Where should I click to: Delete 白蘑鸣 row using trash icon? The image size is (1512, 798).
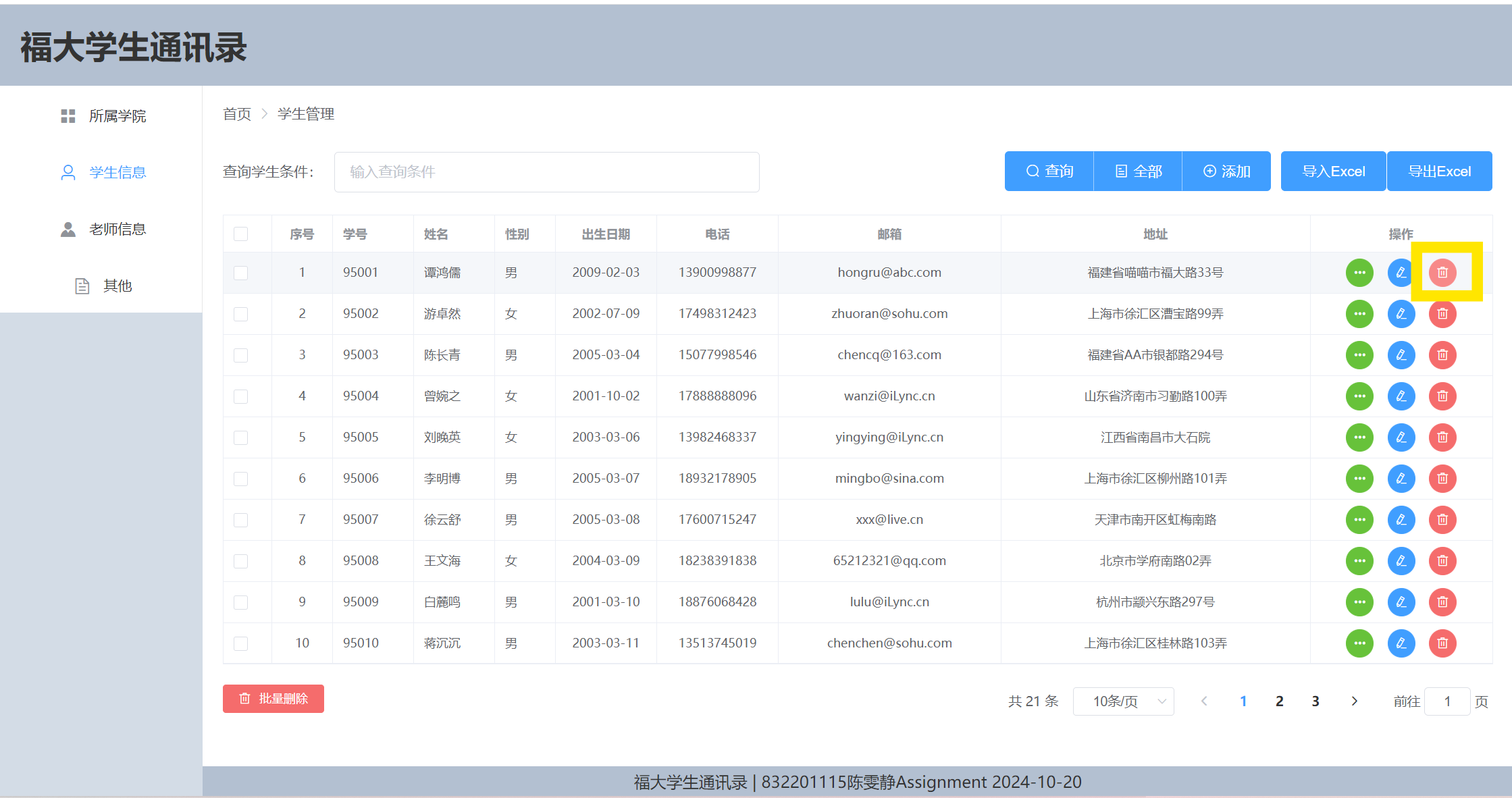click(x=1442, y=602)
